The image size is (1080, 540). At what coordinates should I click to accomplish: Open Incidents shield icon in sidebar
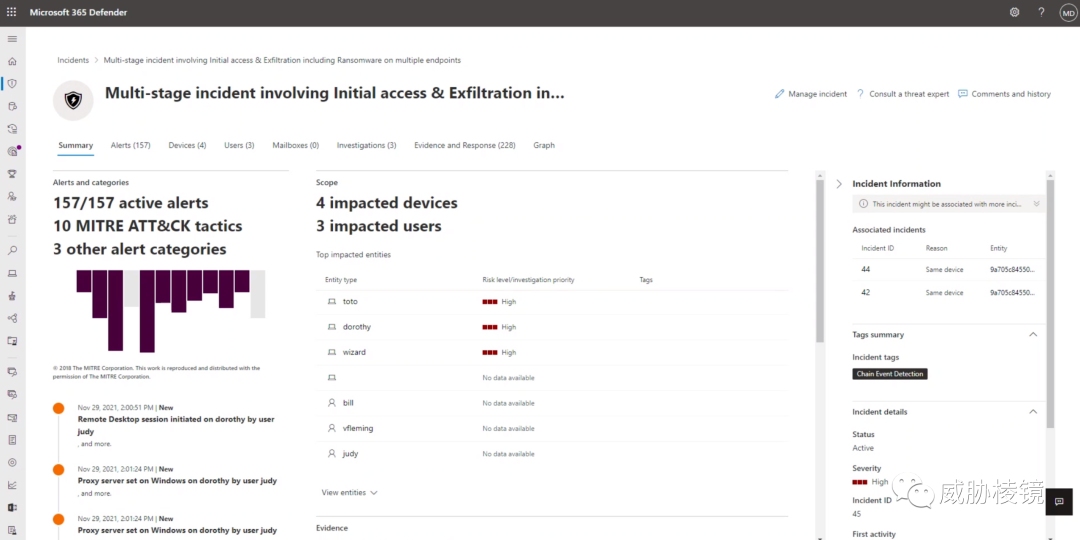12,83
